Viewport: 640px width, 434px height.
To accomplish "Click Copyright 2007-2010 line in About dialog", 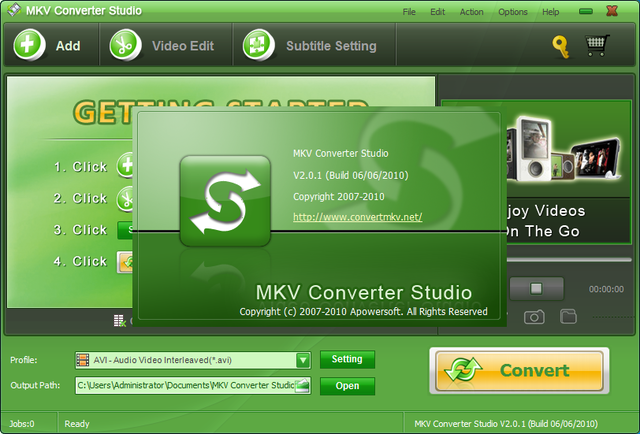I will pos(339,196).
